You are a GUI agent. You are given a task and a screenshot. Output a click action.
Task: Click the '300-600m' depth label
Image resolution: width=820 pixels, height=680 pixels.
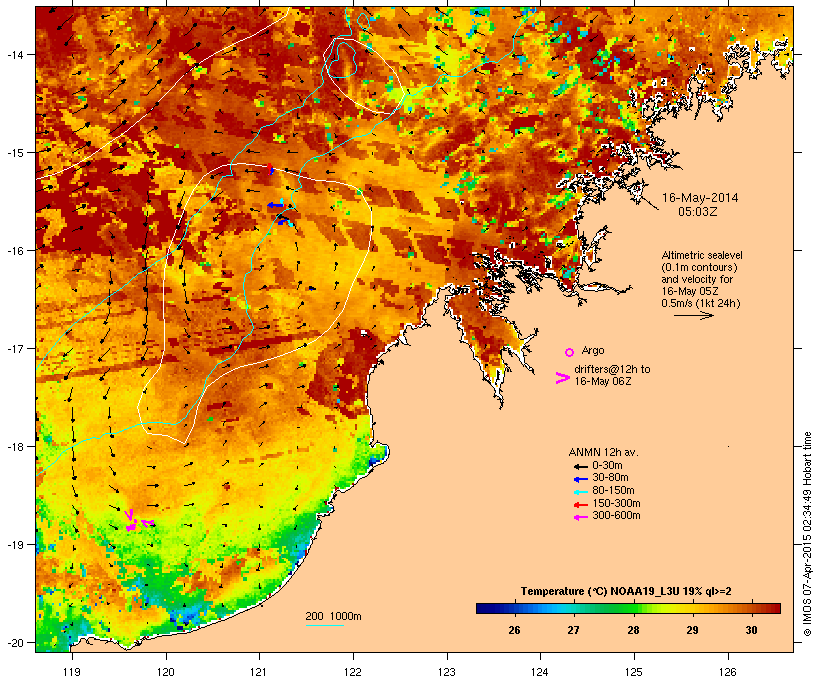click(x=616, y=516)
